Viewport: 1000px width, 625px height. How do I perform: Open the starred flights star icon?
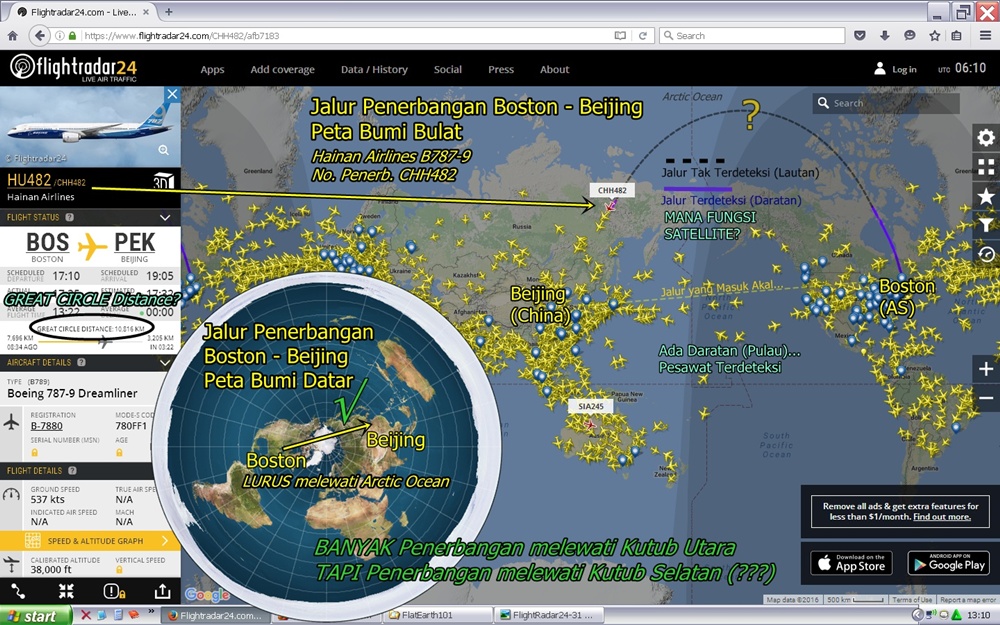coord(986,196)
